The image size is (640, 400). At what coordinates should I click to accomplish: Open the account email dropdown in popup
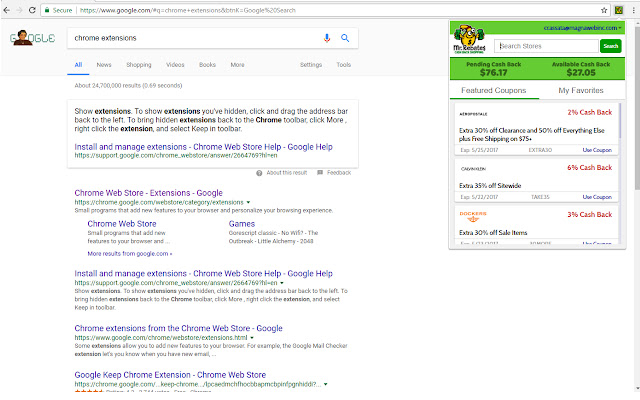pyautogui.click(x=582, y=28)
